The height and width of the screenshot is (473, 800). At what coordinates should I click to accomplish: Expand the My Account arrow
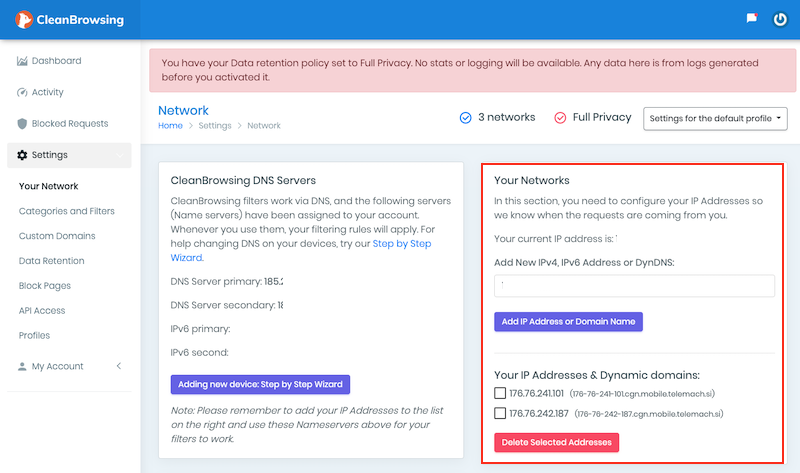pyautogui.click(x=119, y=366)
